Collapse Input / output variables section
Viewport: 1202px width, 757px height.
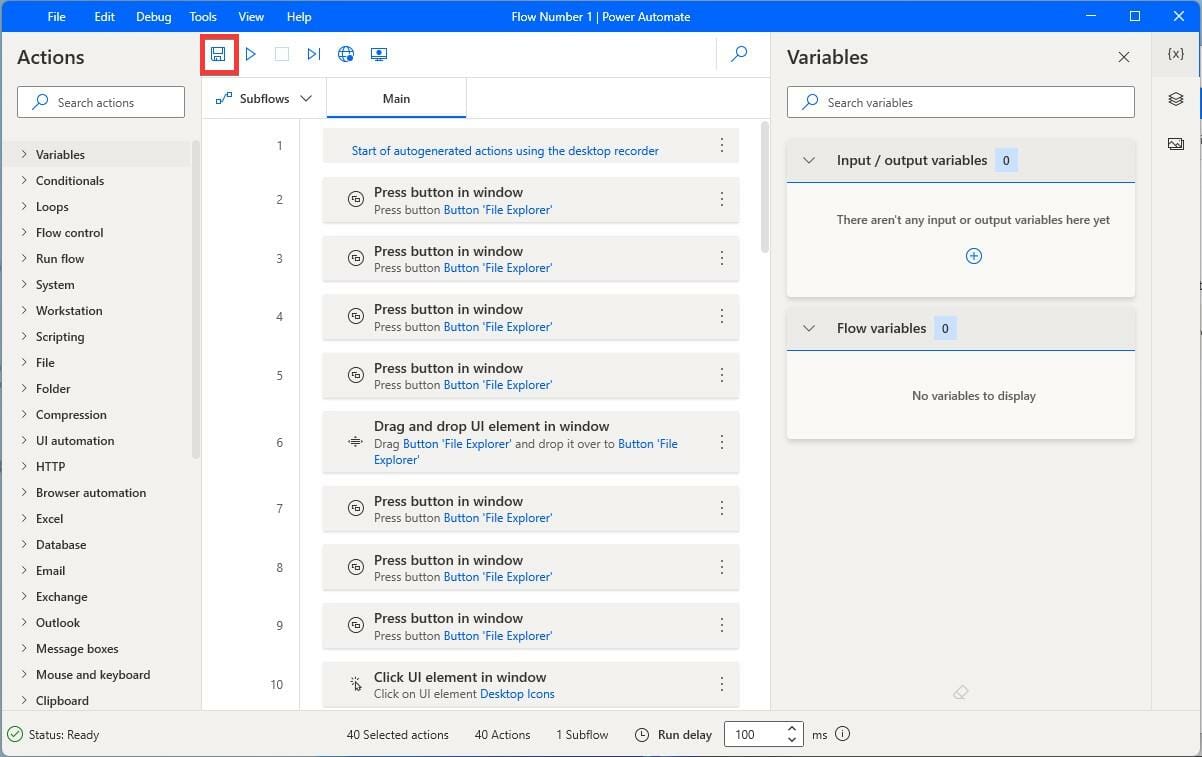(810, 160)
